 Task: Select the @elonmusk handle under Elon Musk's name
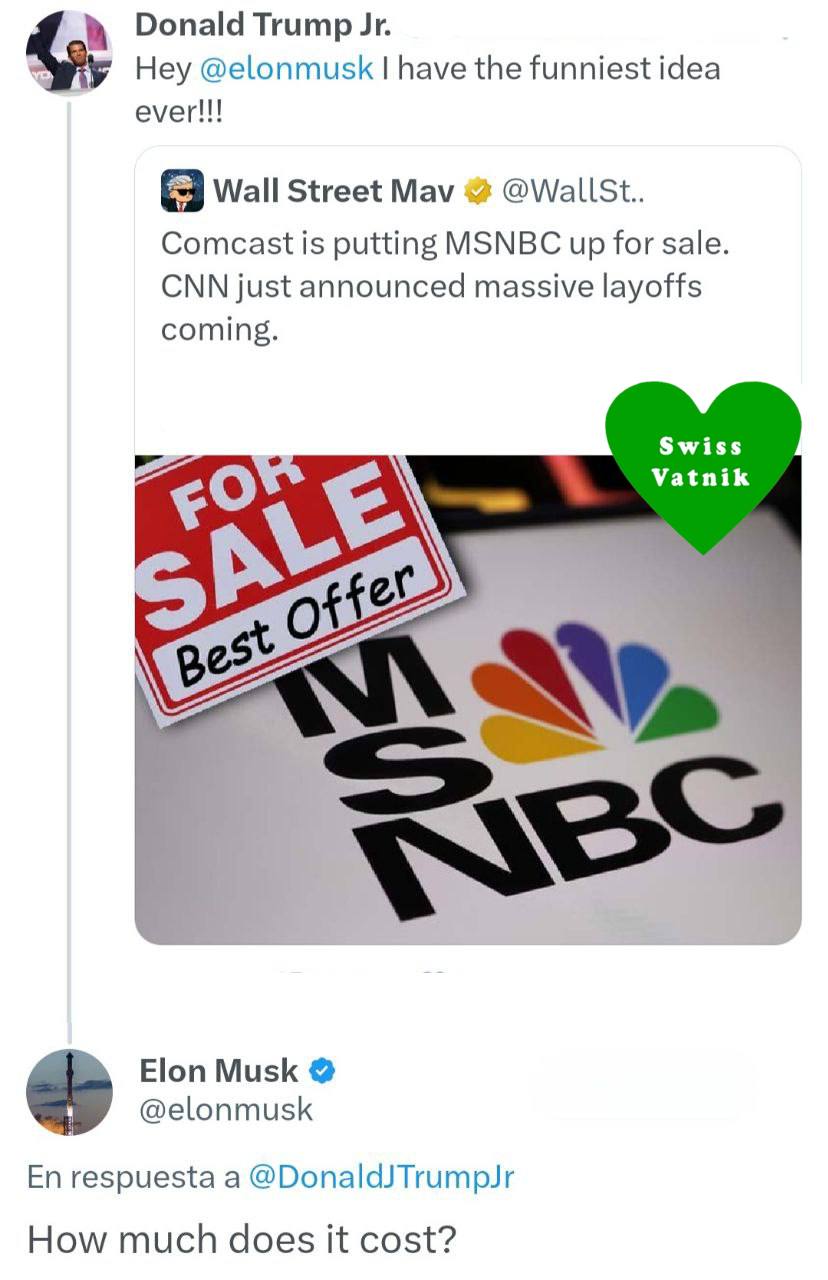(226, 1109)
